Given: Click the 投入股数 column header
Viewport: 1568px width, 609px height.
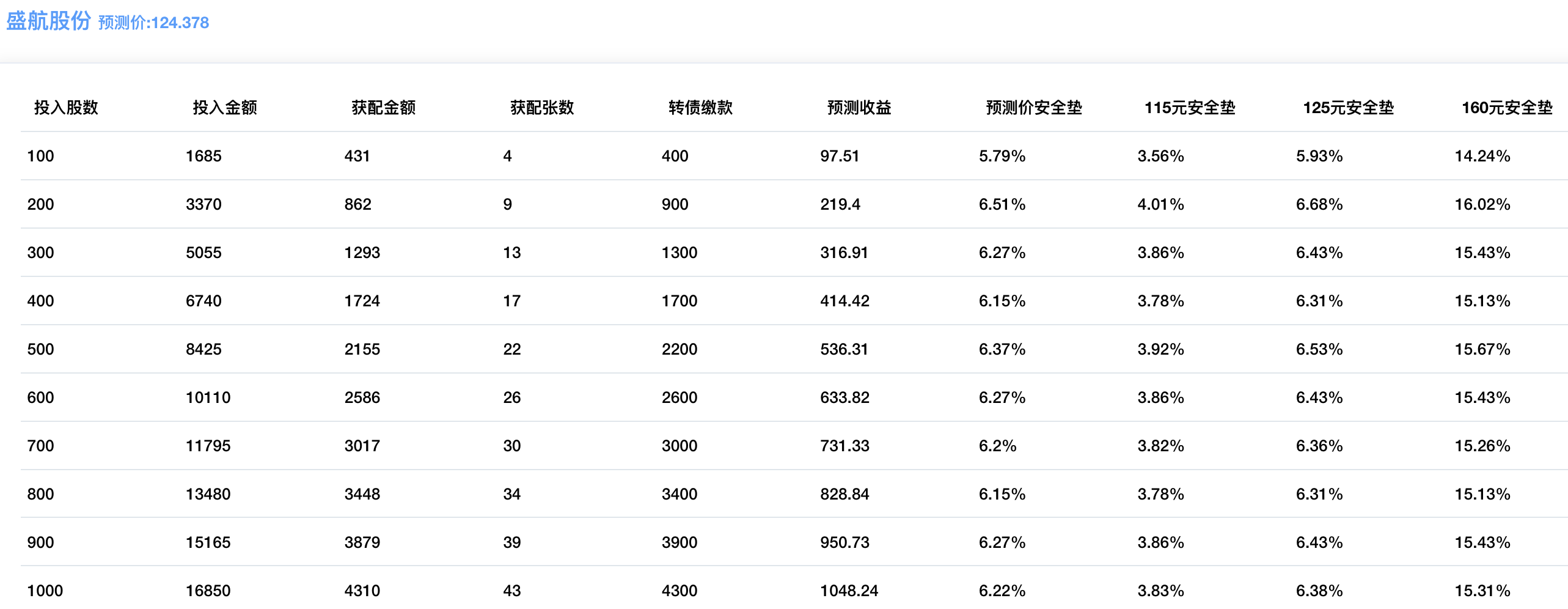Looking at the screenshot, I should [66, 108].
